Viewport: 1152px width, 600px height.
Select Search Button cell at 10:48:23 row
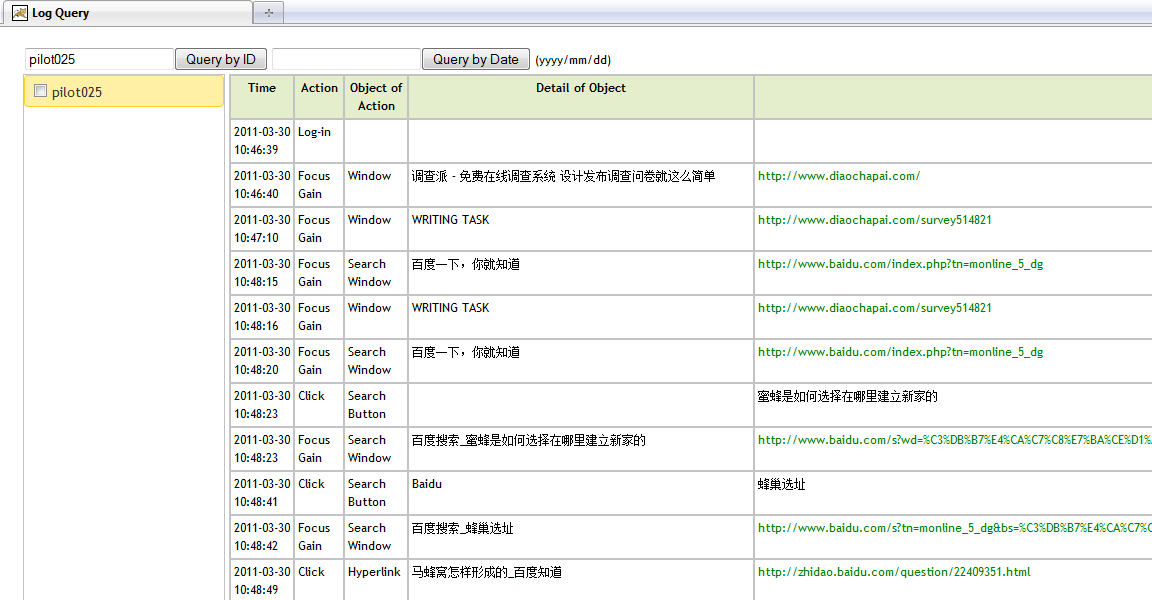click(375, 405)
